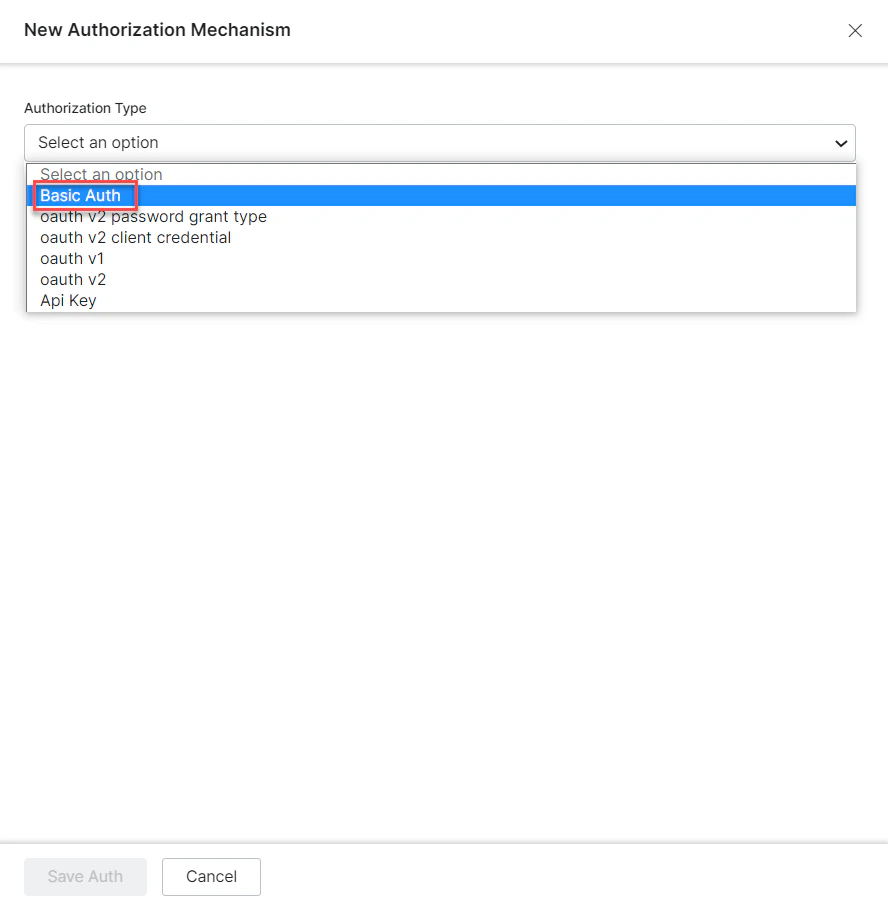Click the Select an option placeholder entry
Viewport: 888px width, 904px height.
click(100, 174)
